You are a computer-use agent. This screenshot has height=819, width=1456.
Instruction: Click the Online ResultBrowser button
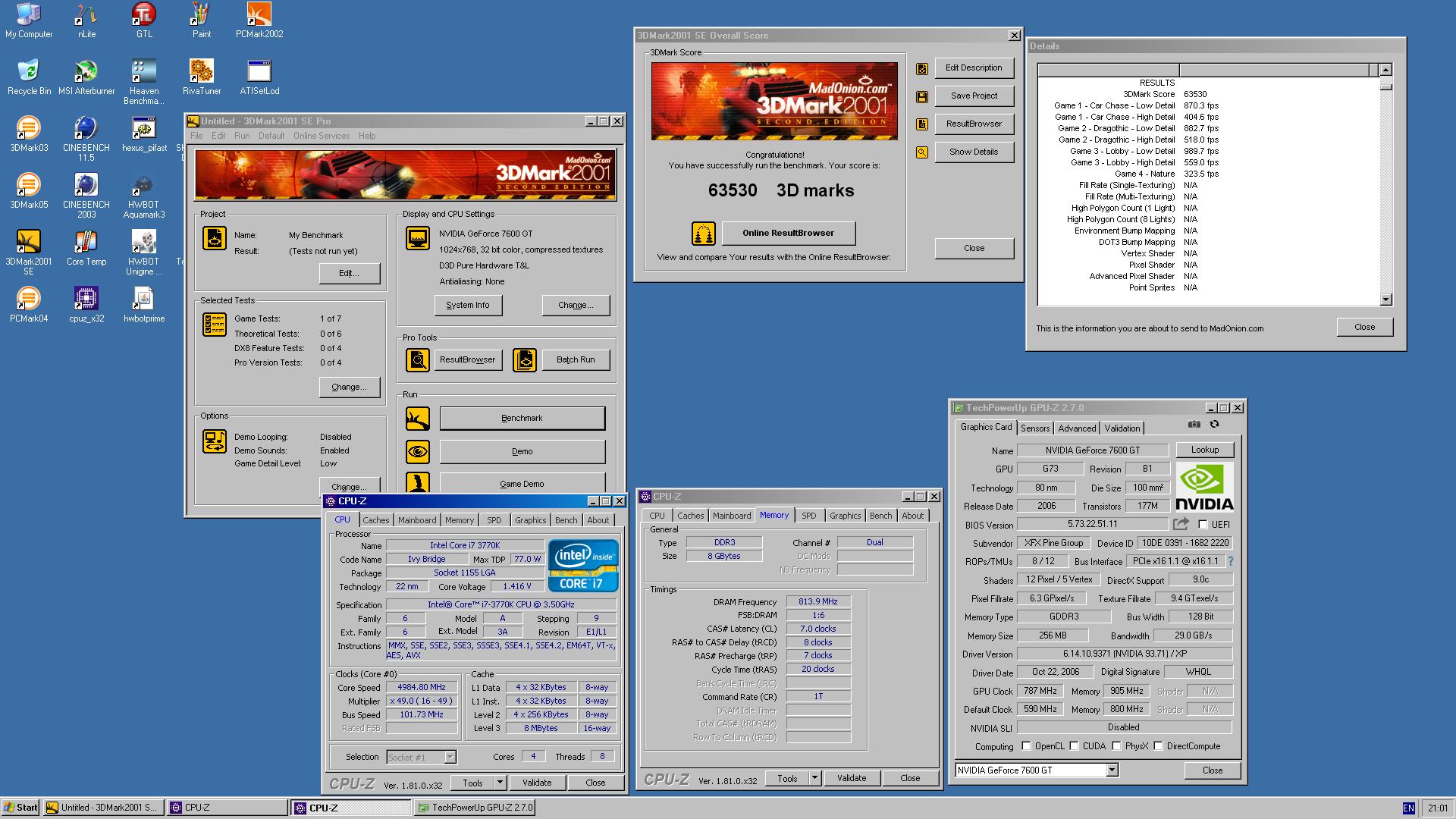coord(788,233)
